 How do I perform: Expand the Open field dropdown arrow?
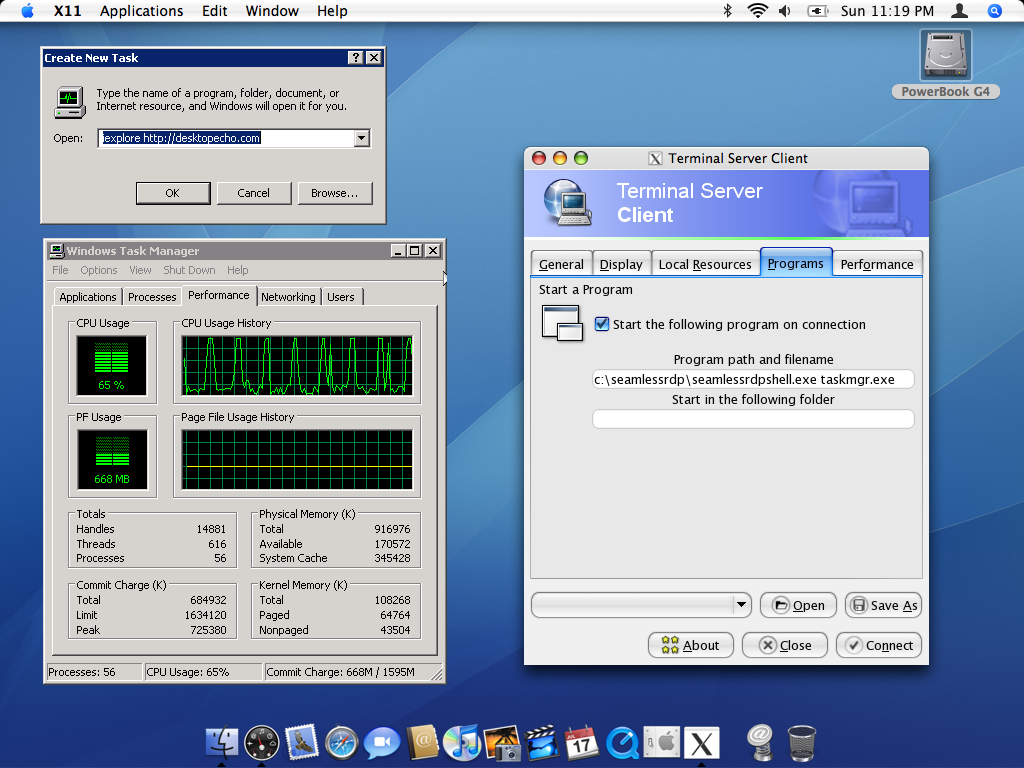pyautogui.click(x=362, y=138)
